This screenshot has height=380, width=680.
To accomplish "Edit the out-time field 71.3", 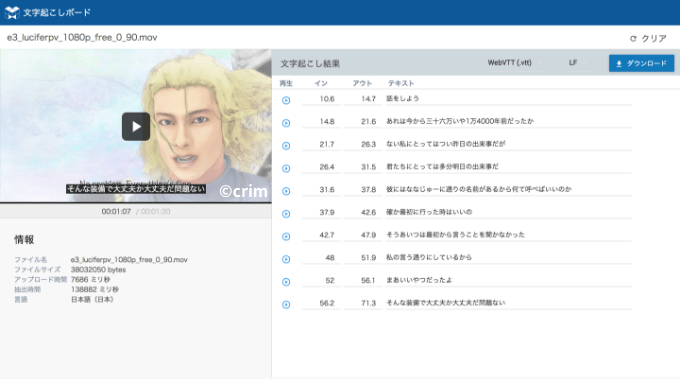I will 363,303.
